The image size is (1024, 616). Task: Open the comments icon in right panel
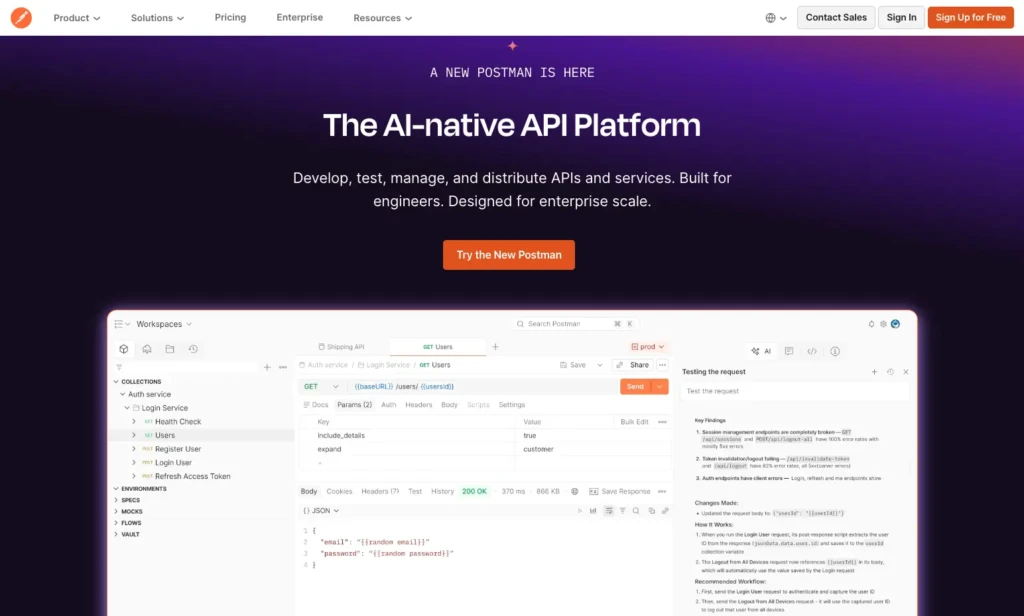[x=789, y=351]
